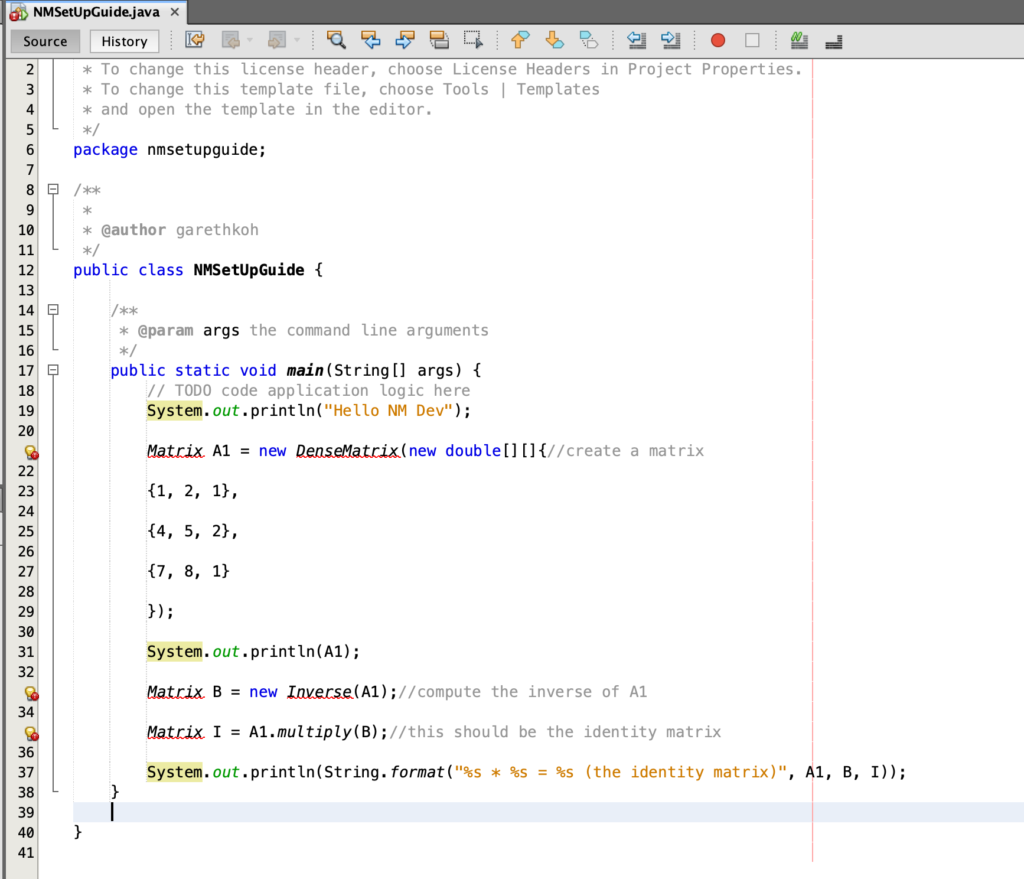Jump to the previous bookmark
The image size is (1024, 879).
point(519,40)
